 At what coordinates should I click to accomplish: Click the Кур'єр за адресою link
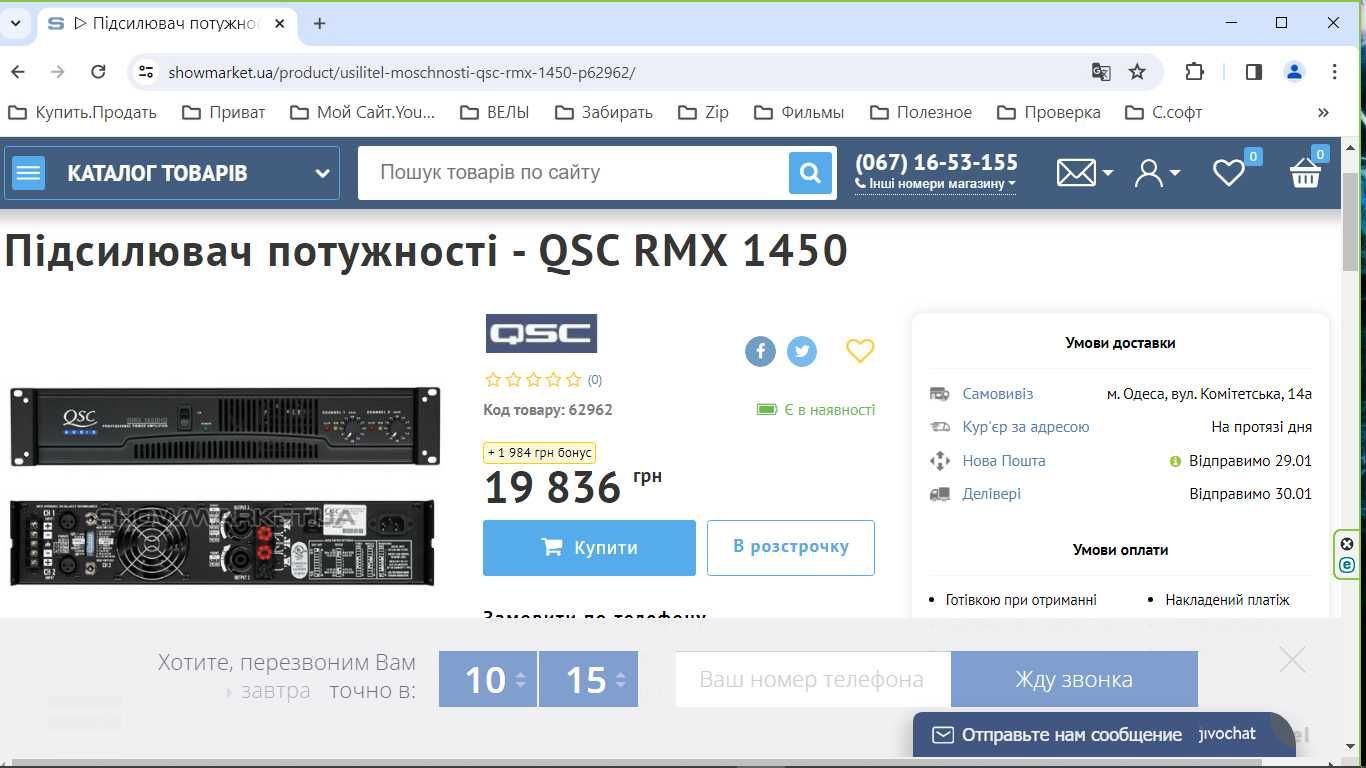point(1025,427)
